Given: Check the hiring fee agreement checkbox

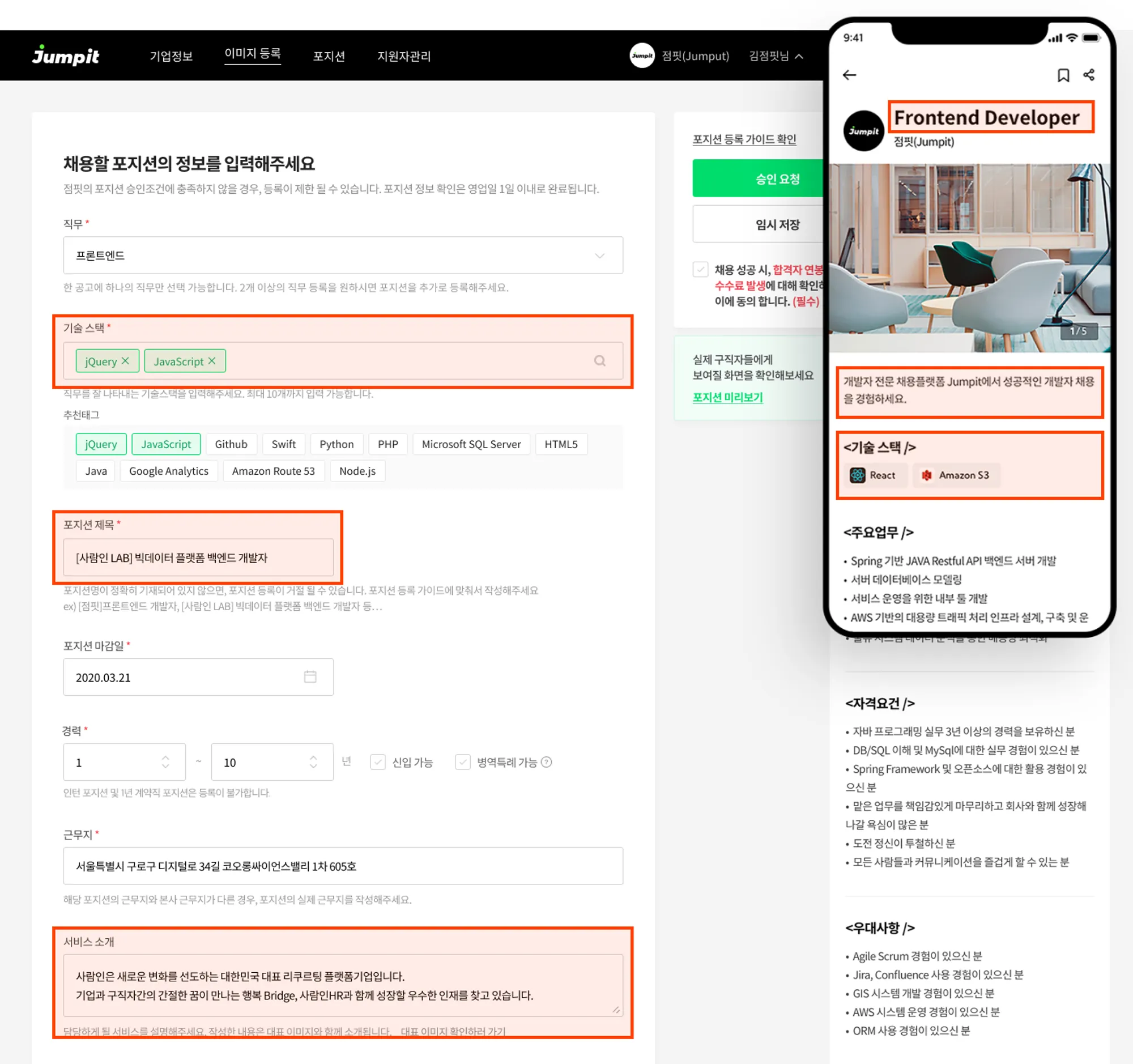Looking at the screenshot, I should [700, 269].
